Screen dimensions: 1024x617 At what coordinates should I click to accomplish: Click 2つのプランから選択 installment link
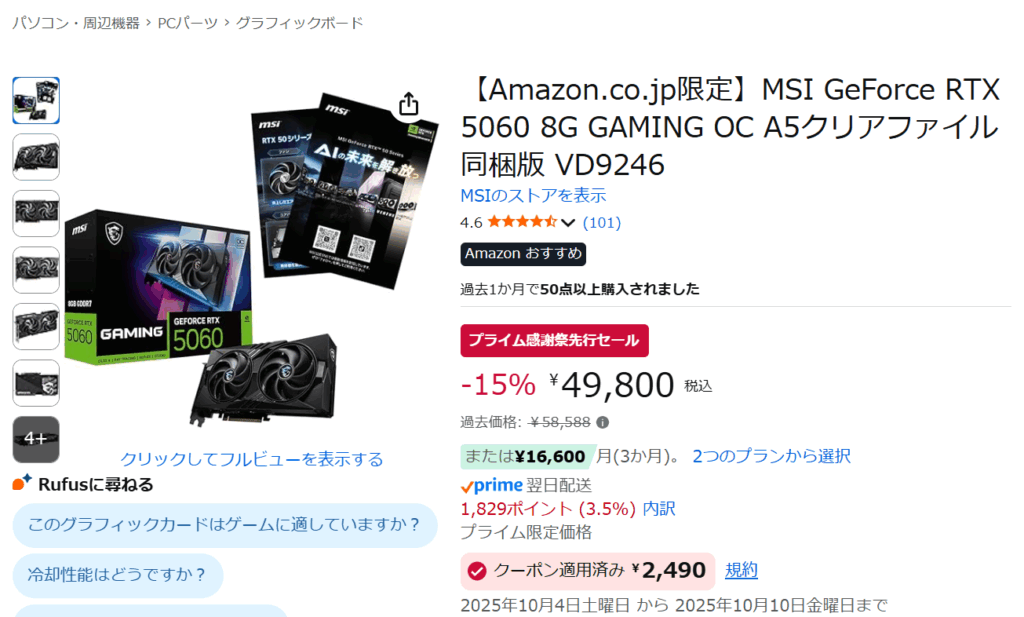tap(771, 456)
